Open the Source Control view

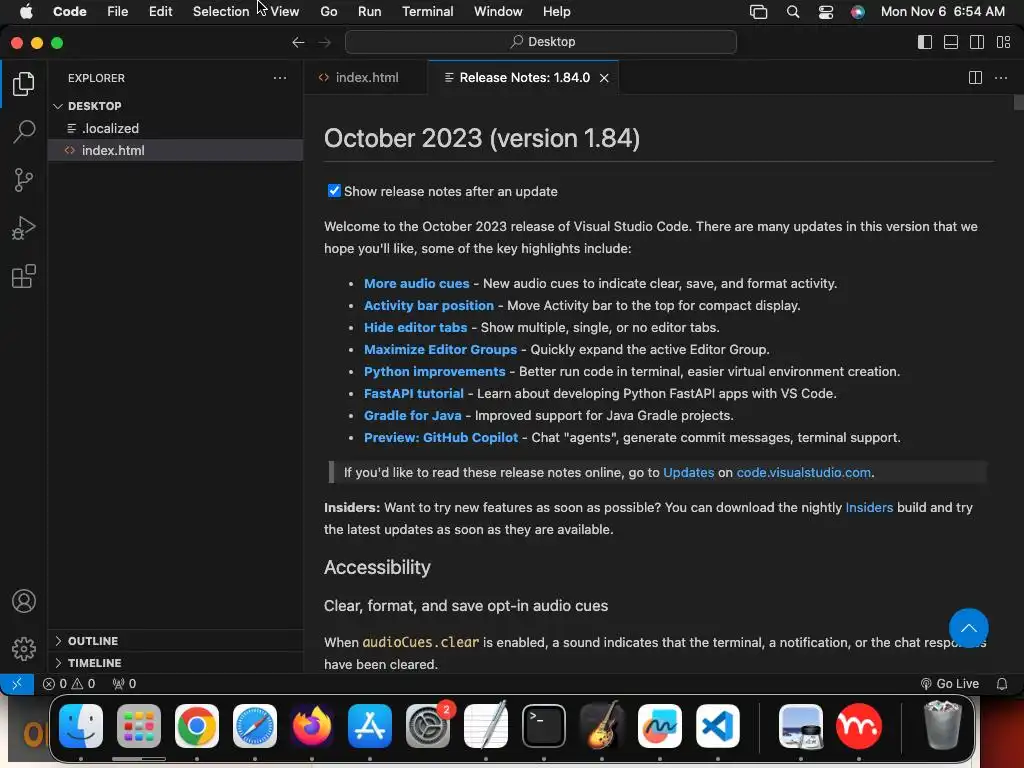[x=24, y=180]
